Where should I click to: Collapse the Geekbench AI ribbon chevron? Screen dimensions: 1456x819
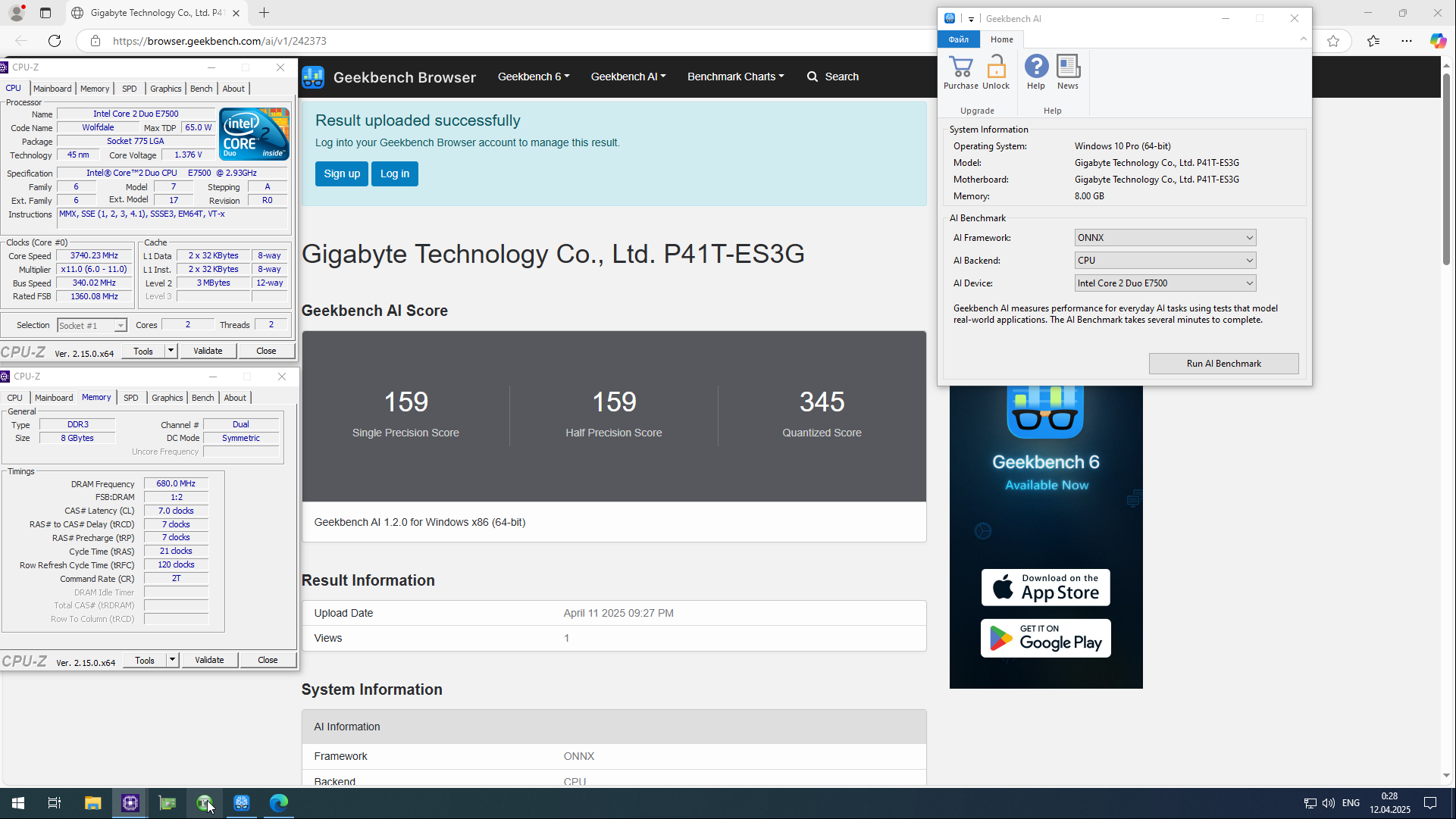1303,39
